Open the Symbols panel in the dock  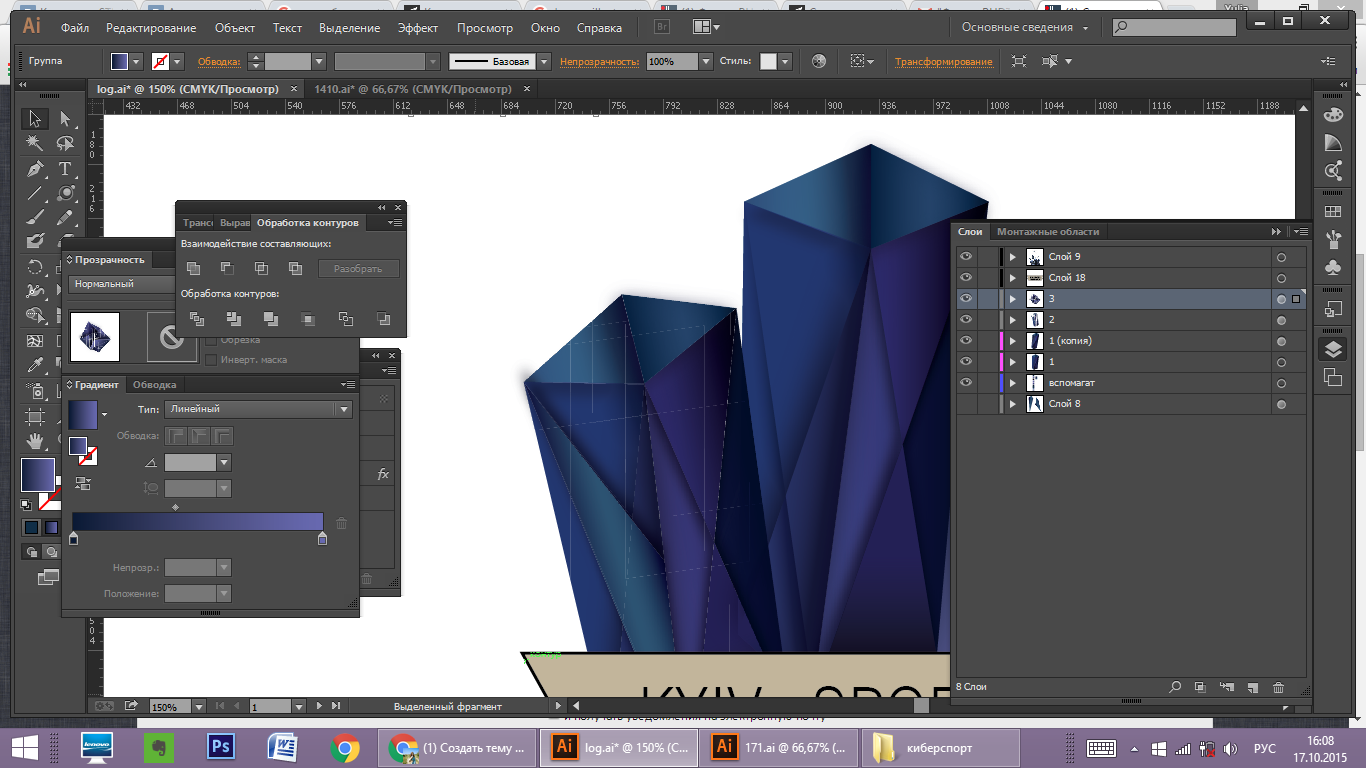pos(1332,268)
